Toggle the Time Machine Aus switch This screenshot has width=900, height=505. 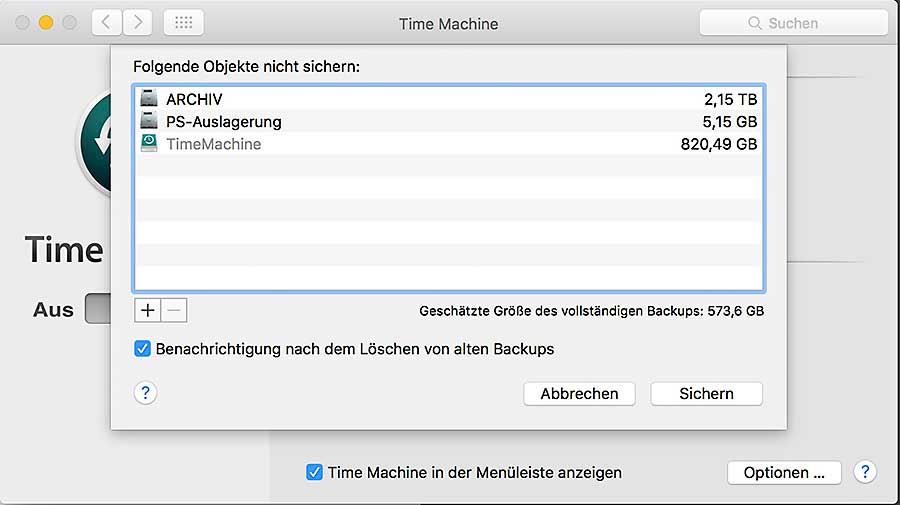pos(98,309)
